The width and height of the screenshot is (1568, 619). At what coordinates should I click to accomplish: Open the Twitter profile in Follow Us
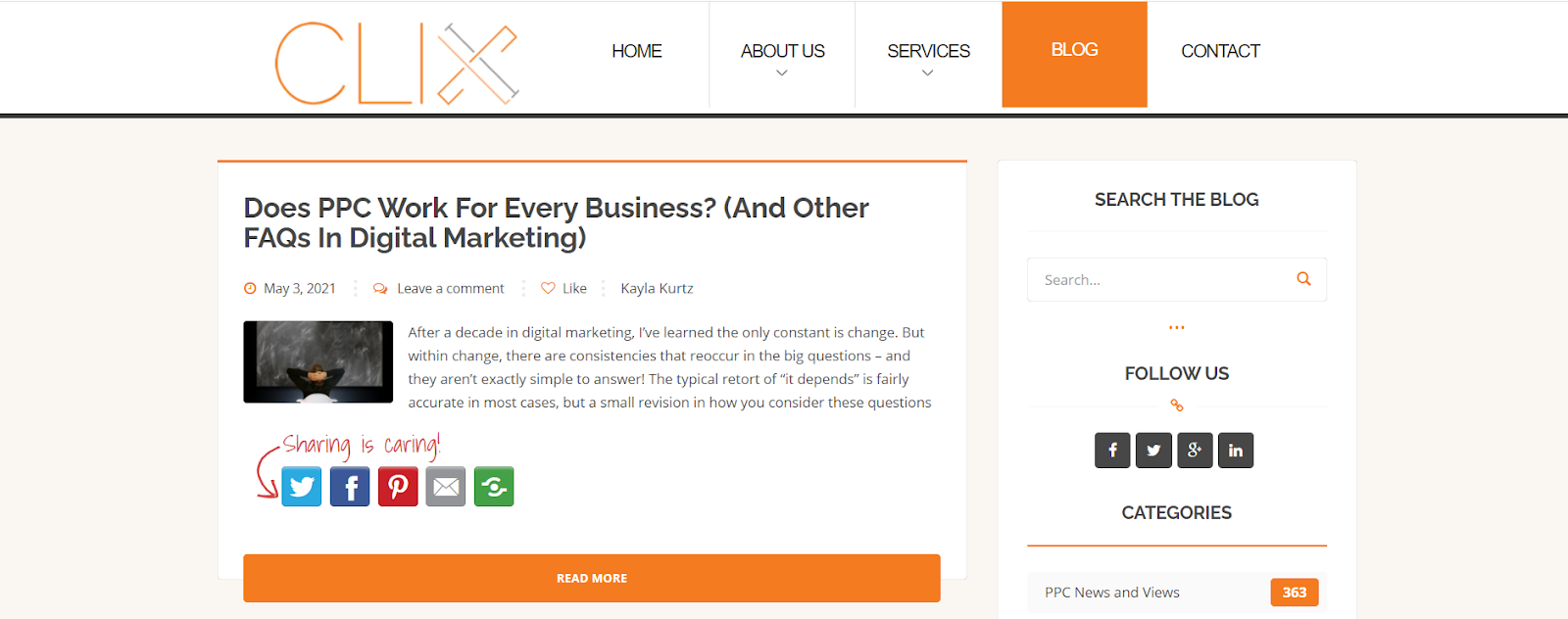1153,451
